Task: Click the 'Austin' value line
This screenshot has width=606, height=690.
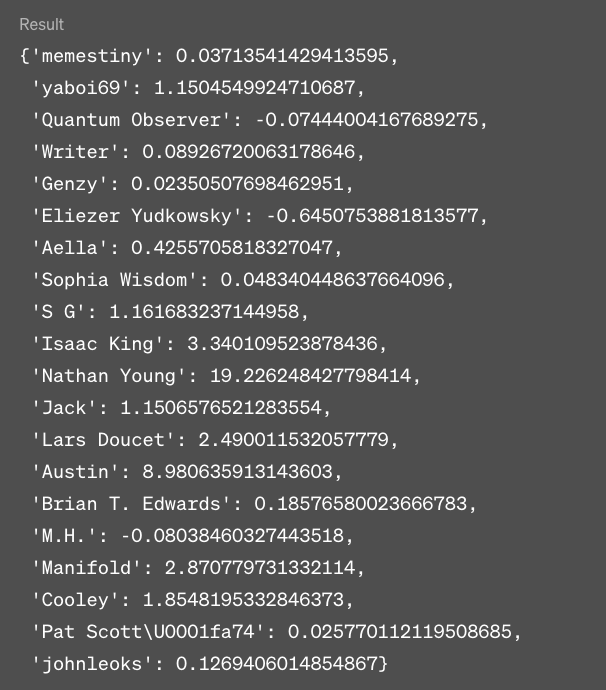Action: point(187,472)
